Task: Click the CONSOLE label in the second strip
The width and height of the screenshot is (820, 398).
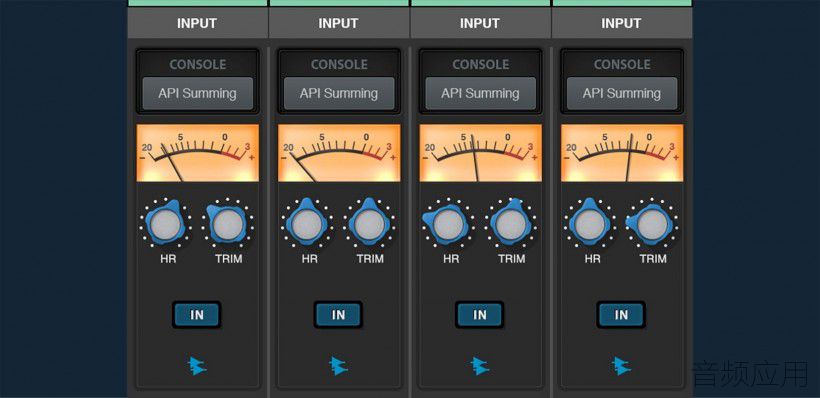Action: [339, 65]
